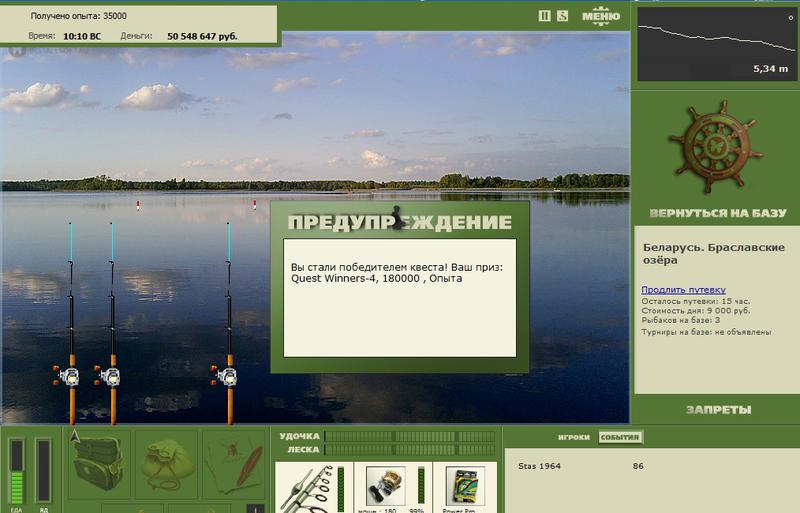
Task: Pause the game with pause icon
Action: [x=544, y=16]
